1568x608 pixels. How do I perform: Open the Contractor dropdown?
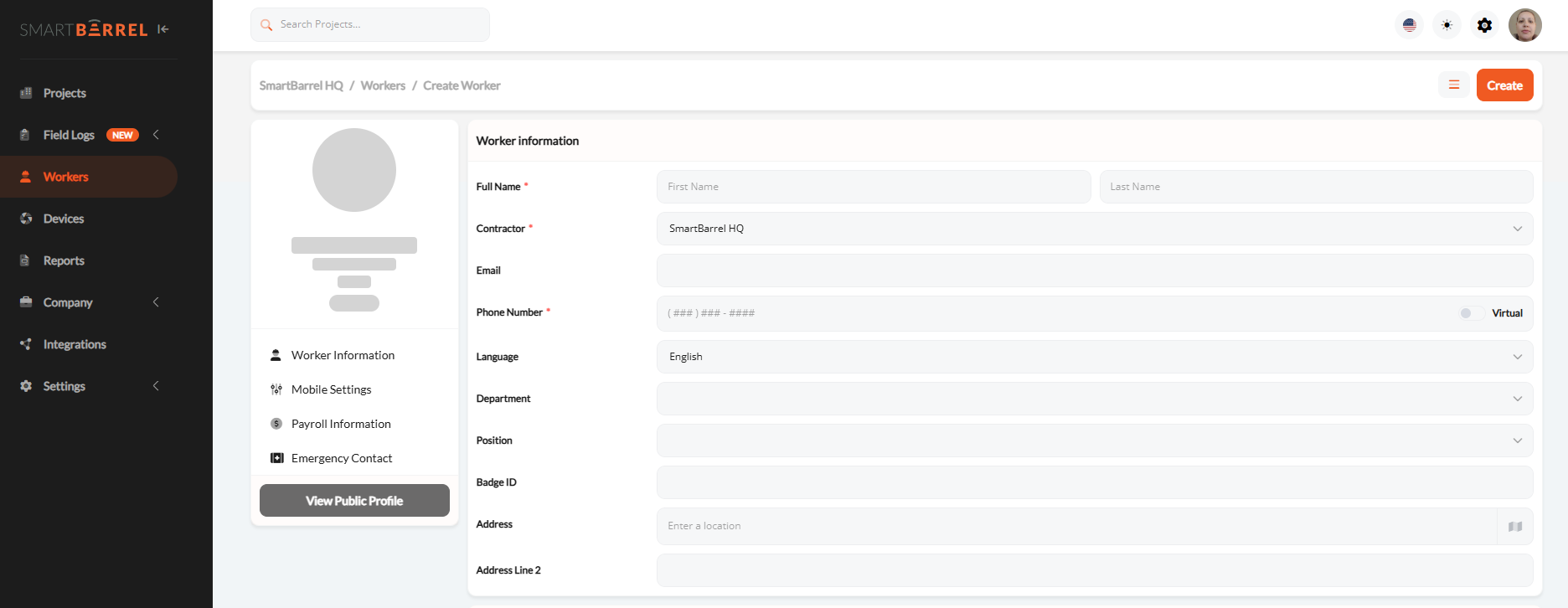1094,229
